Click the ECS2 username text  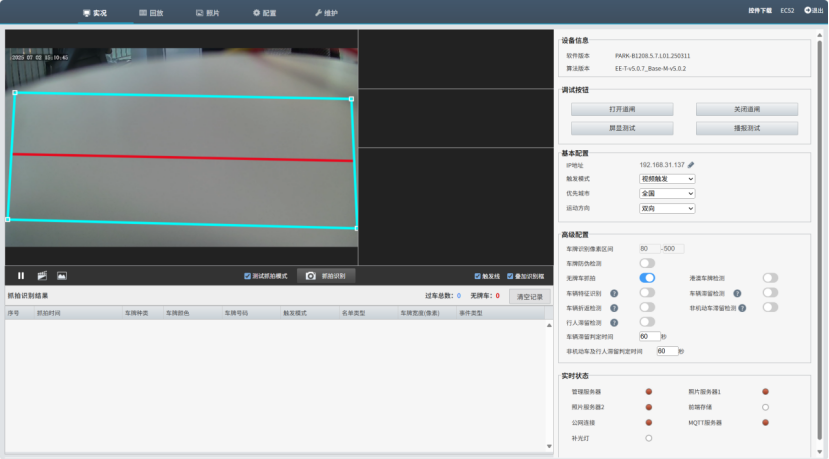point(787,11)
